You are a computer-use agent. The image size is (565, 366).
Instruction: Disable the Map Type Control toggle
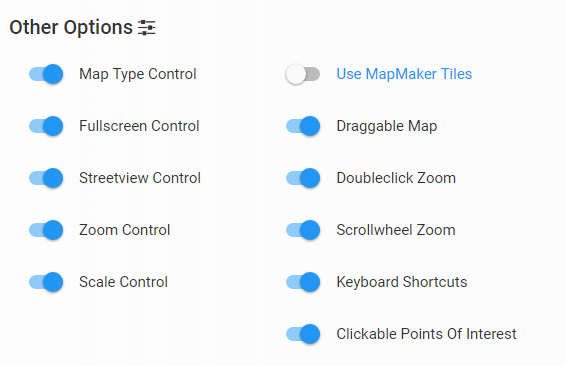(x=46, y=74)
